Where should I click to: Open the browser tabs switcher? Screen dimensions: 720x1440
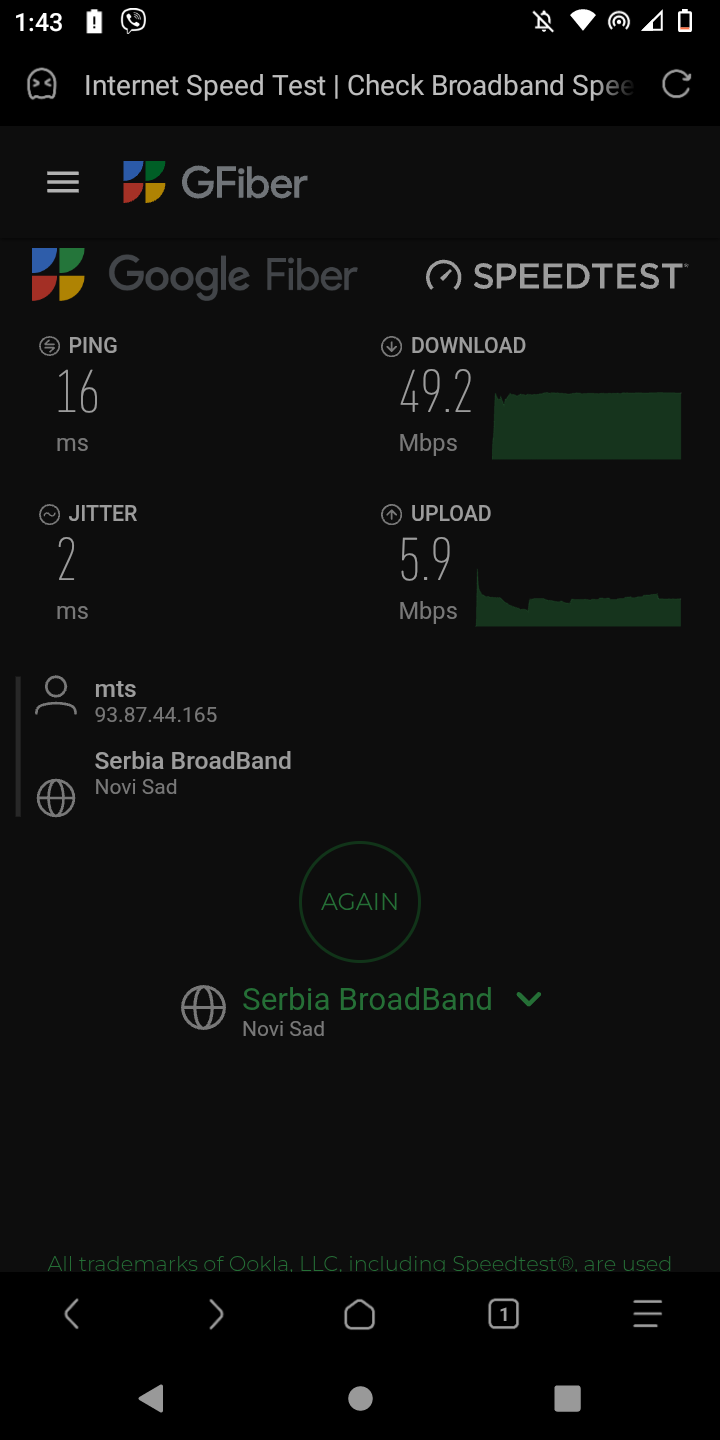(504, 1314)
